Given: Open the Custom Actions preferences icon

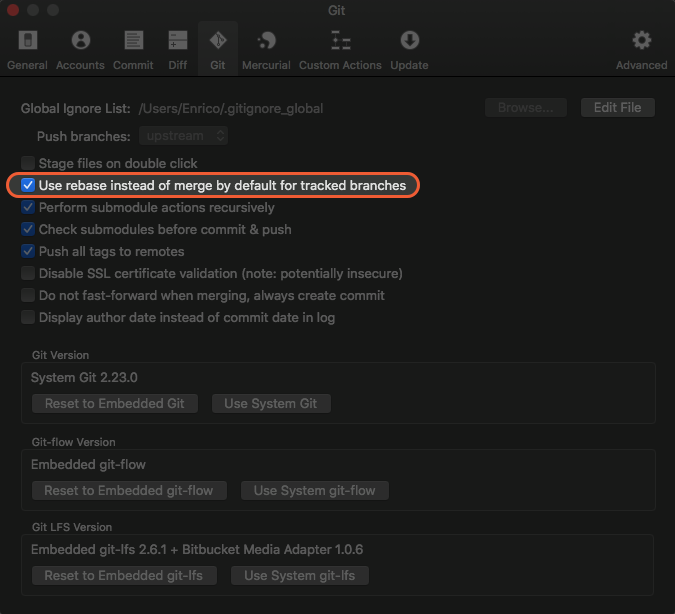Looking at the screenshot, I should coord(341,40).
